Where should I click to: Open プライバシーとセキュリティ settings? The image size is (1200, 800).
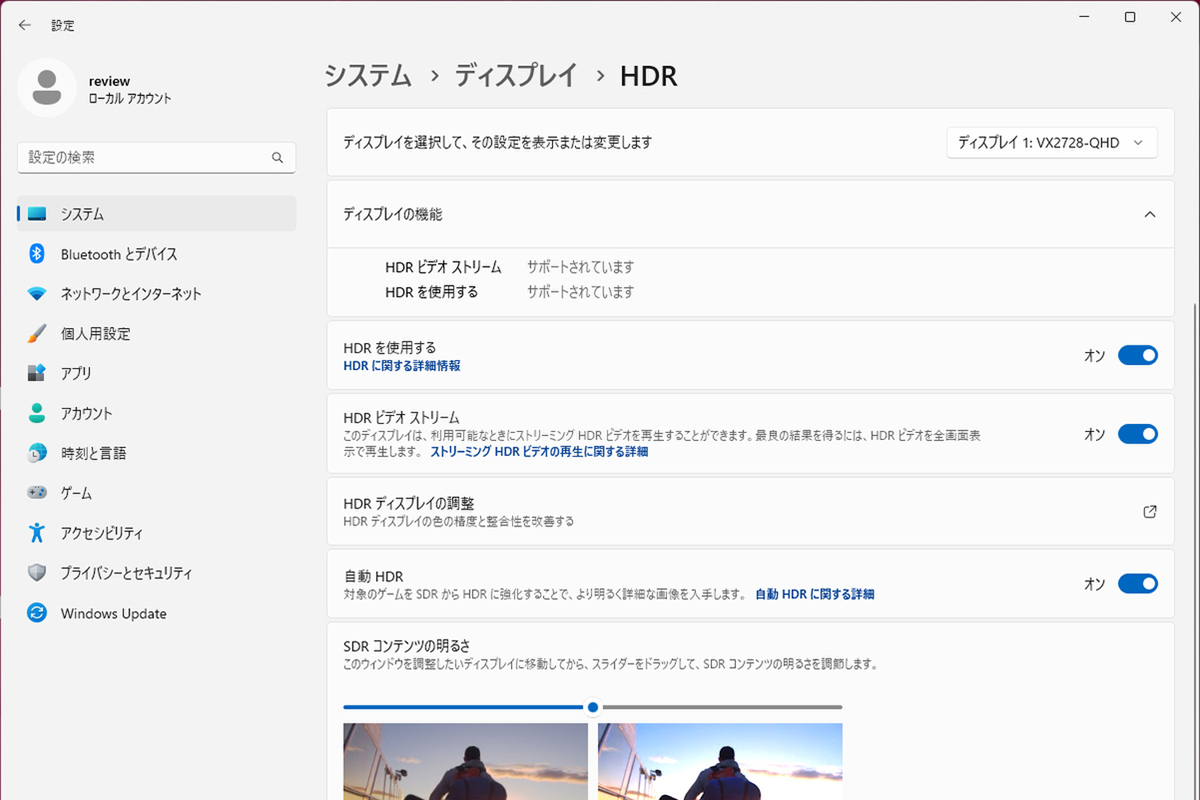tap(157, 573)
